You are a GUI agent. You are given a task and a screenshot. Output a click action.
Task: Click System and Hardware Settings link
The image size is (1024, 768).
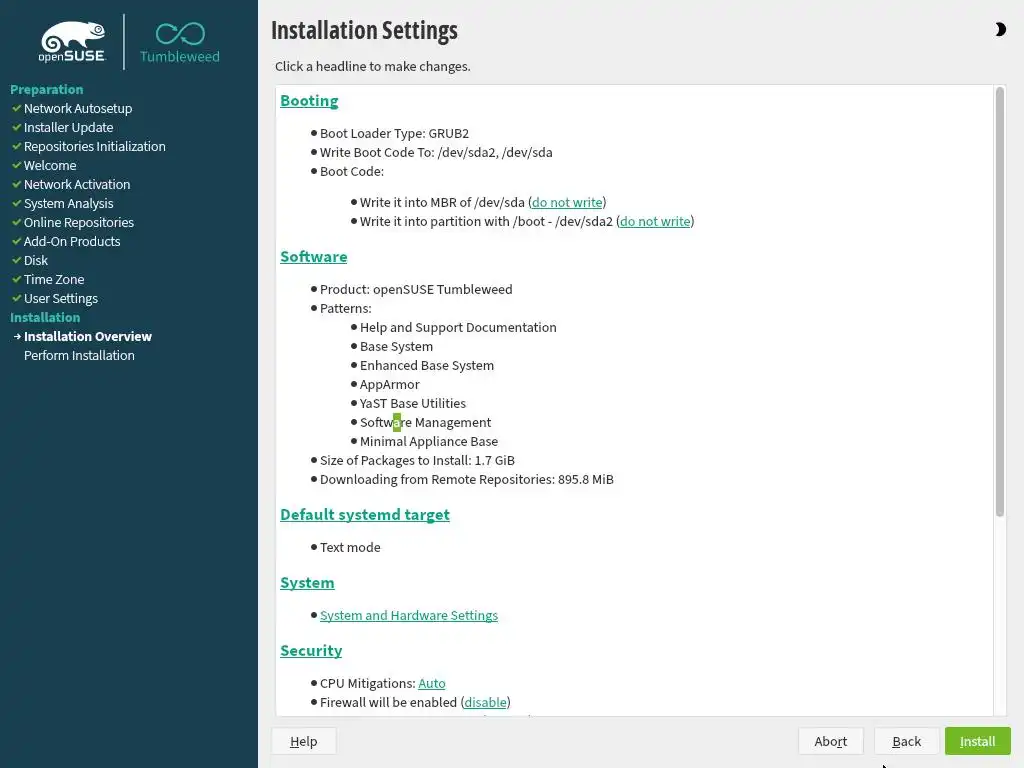[x=409, y=615]
